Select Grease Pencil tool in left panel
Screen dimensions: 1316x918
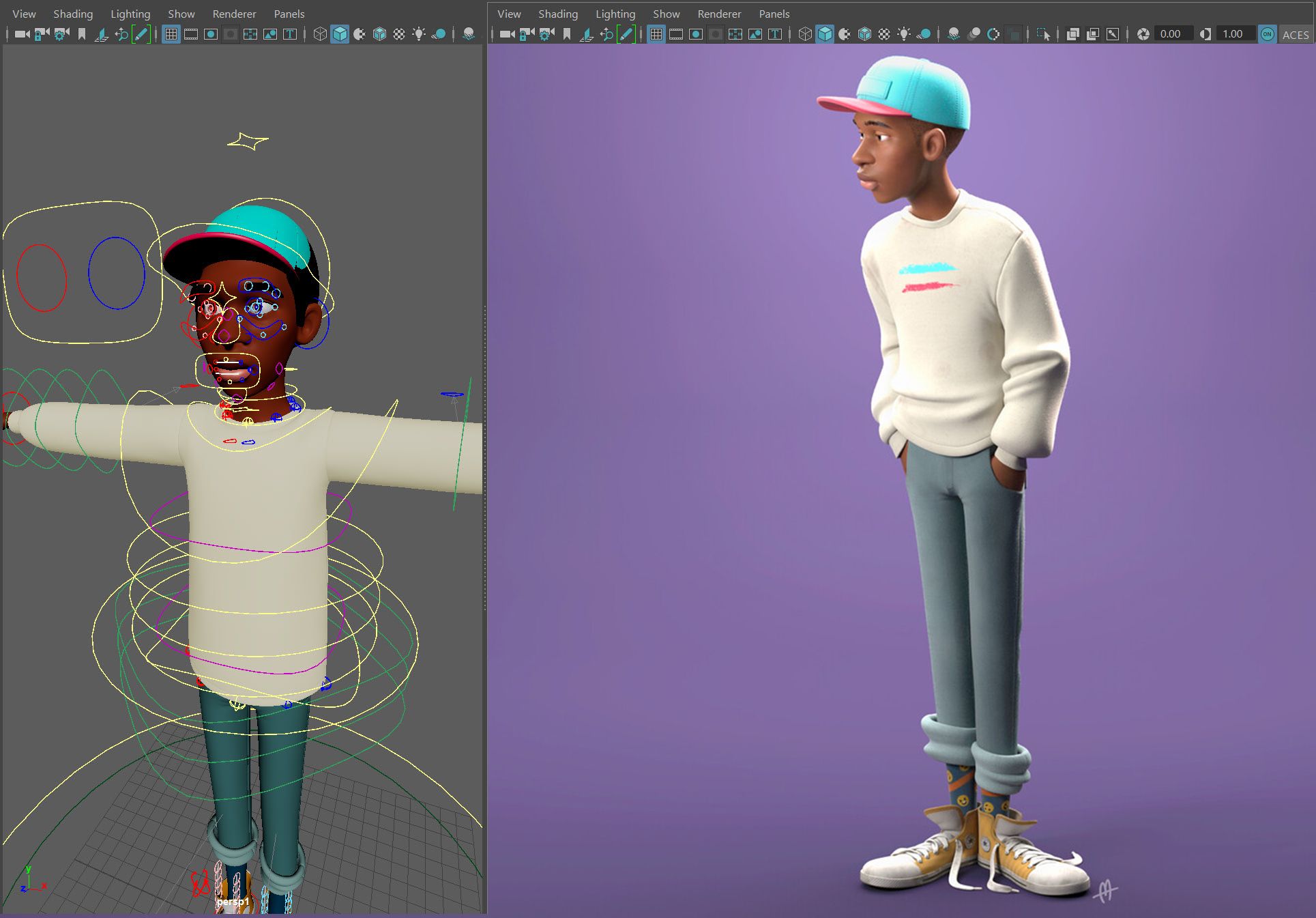click(x=141, y=34)
